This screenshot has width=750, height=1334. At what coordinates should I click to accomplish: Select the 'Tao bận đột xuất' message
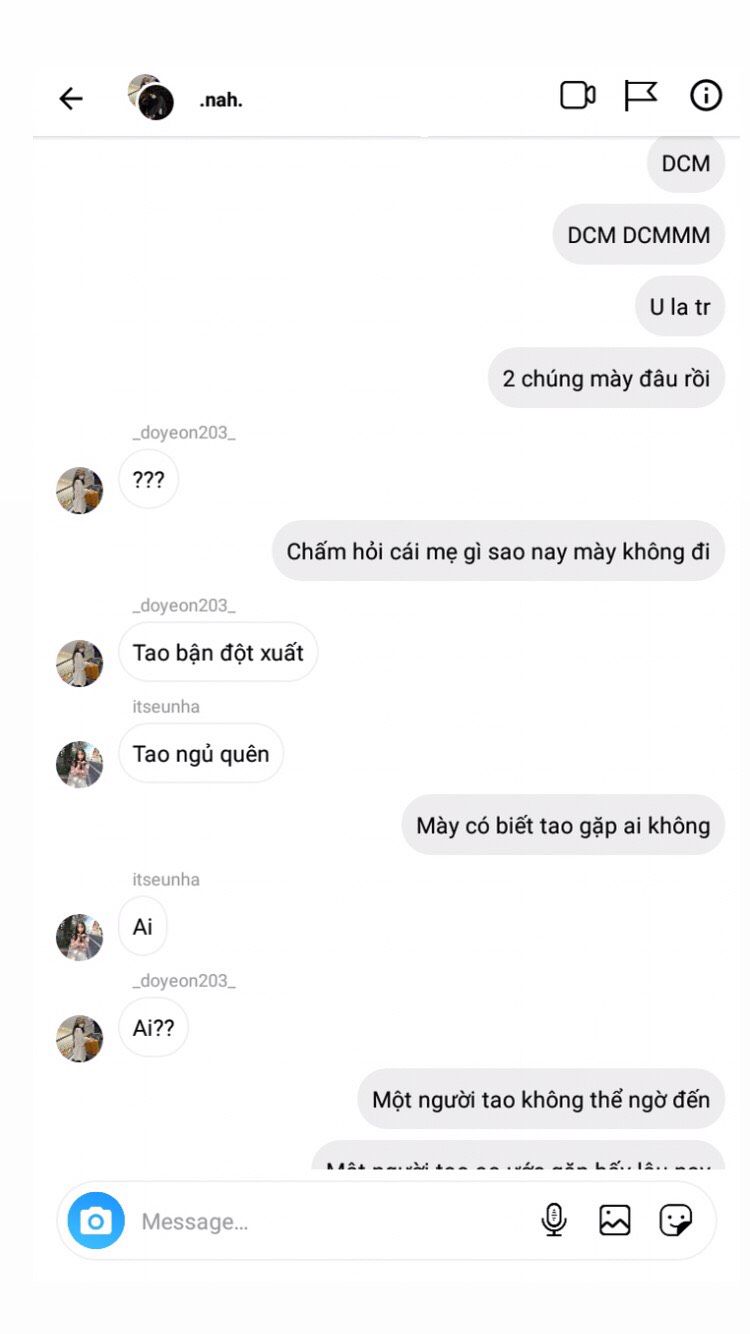click(218, 652)
